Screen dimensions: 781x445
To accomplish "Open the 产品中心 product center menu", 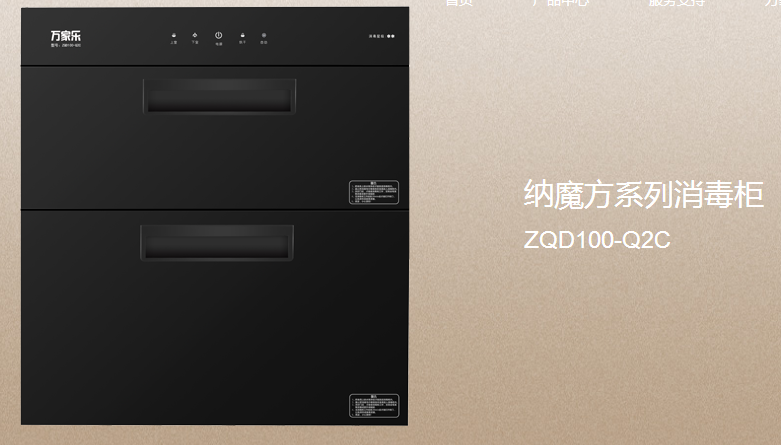I will [560, 2].
